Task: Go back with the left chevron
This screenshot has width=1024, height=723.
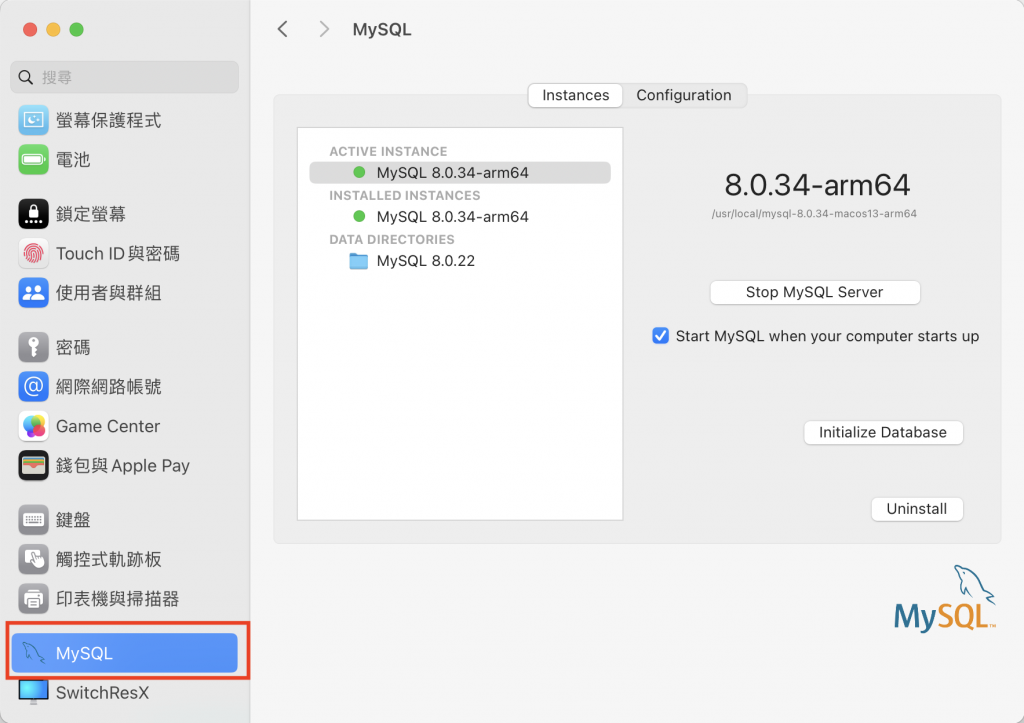Action: (x=283, y=29)
